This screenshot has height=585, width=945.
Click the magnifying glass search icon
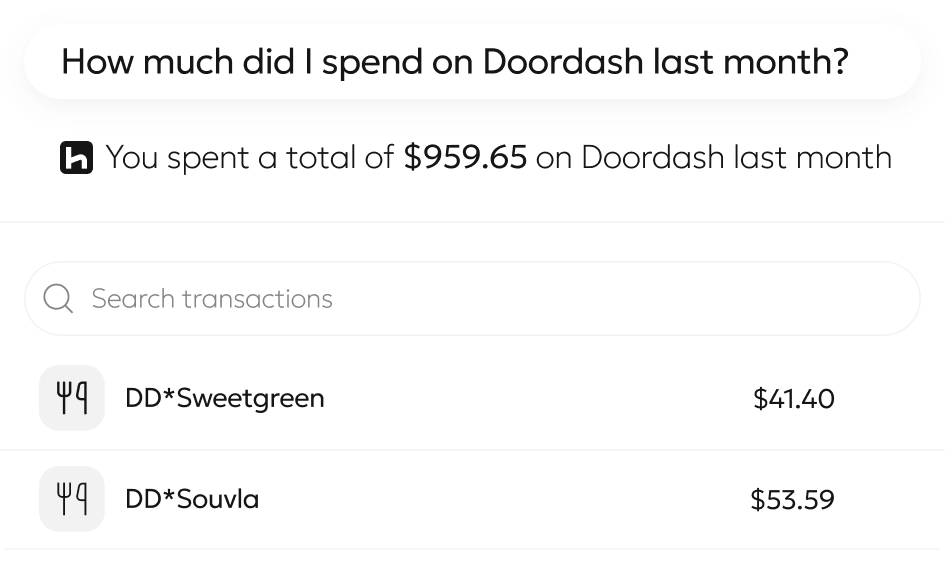pos(59,299)
